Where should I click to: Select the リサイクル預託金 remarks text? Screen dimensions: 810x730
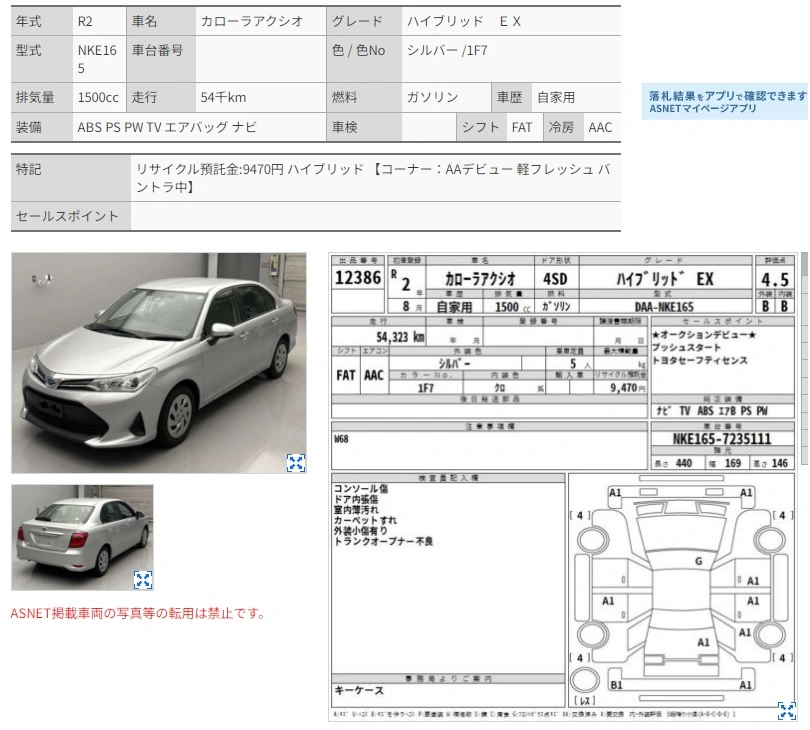click(373, 178)
